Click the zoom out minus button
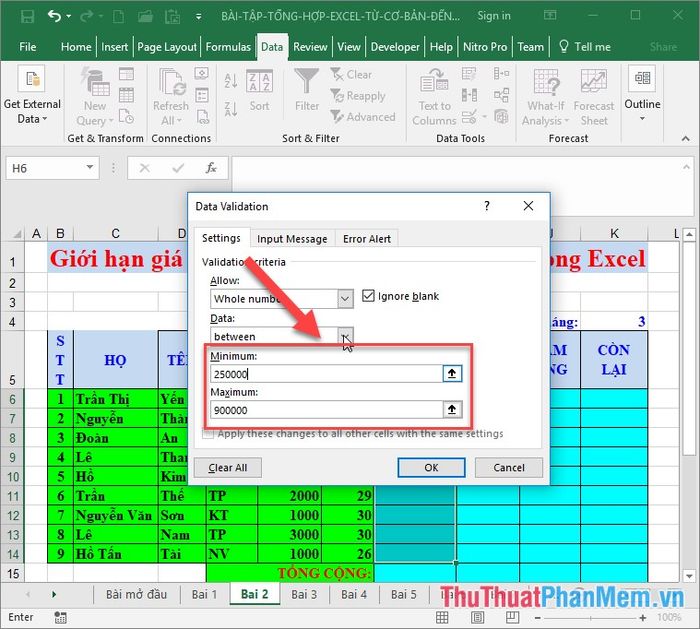This screenshot has width=700, height=629. tap(538, 618)
